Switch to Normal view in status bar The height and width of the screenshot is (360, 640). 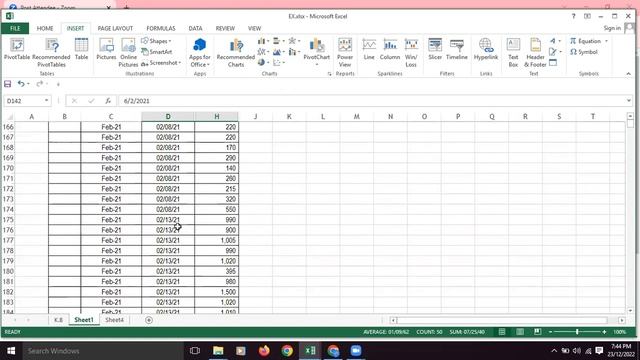[x=502, y=332]
